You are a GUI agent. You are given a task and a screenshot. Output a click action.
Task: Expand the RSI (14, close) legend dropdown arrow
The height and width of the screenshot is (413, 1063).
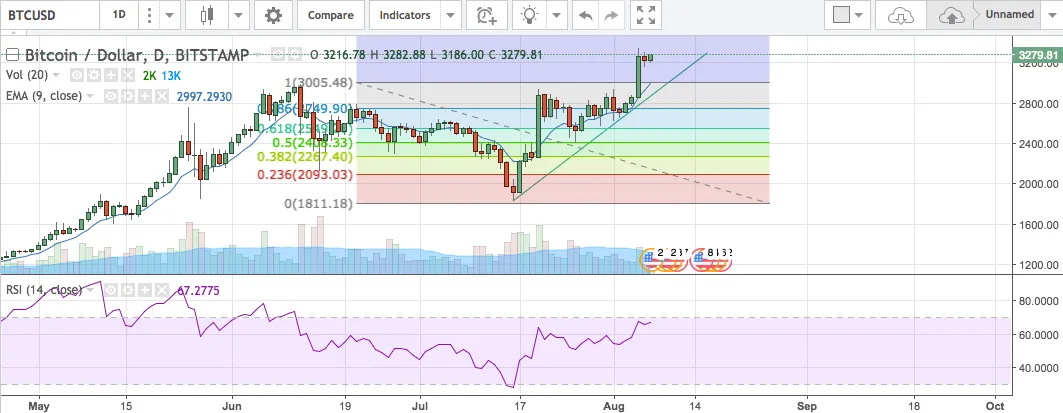click(91, 290)
